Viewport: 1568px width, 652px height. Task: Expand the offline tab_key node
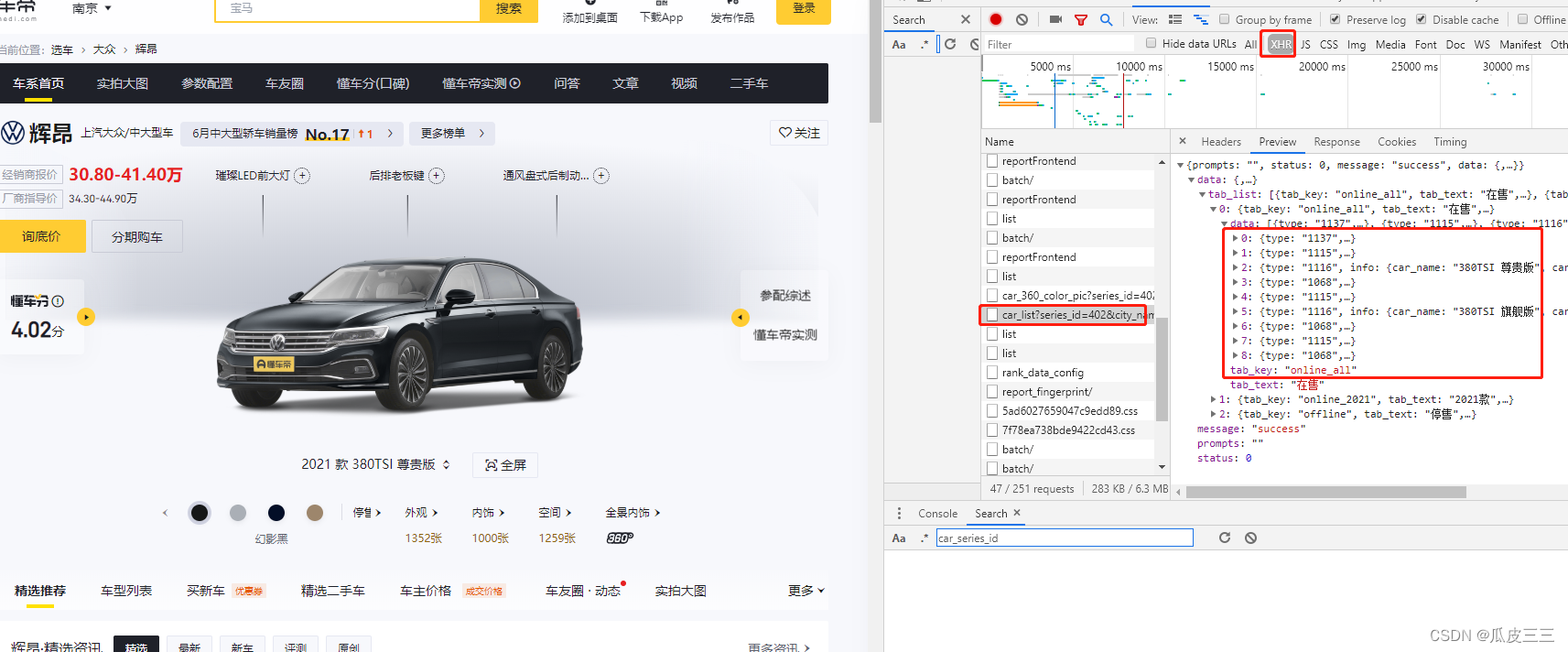[1213, 414]
